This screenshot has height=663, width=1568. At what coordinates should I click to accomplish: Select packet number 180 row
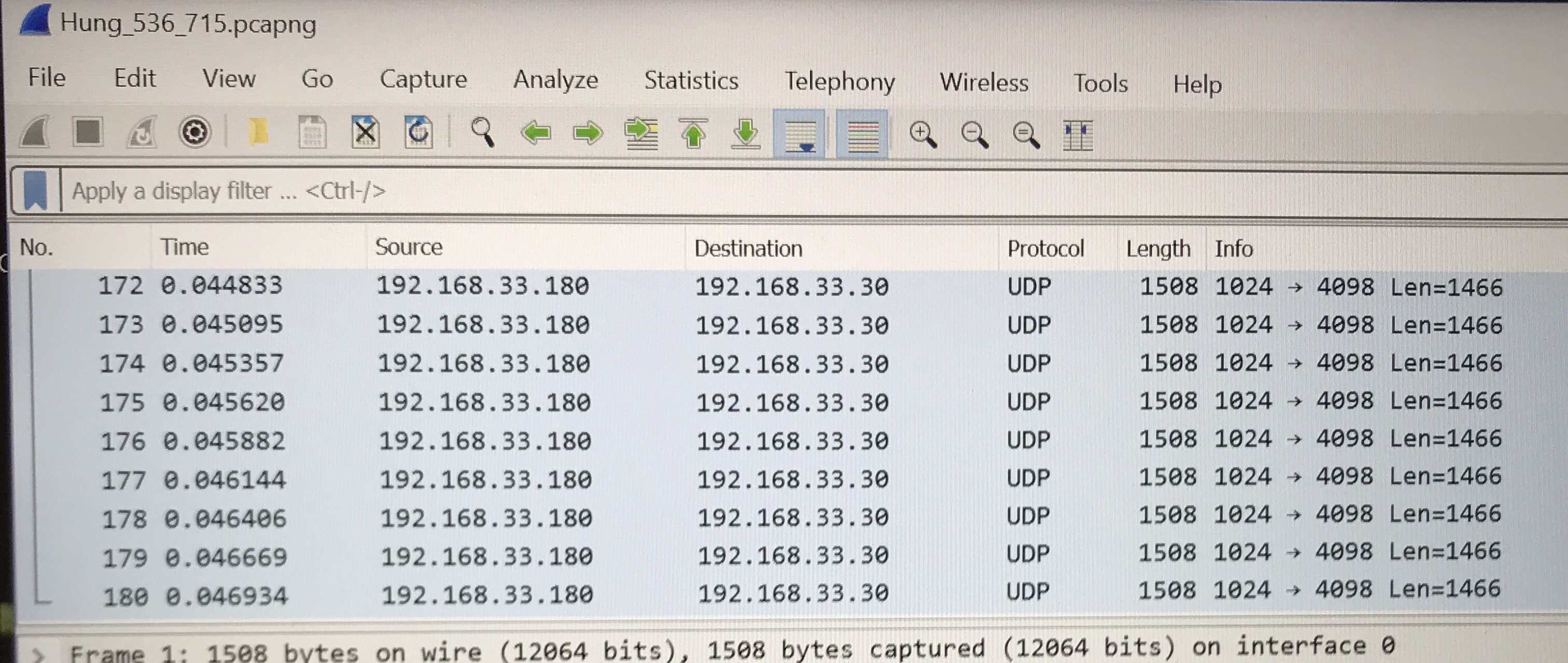791,594
